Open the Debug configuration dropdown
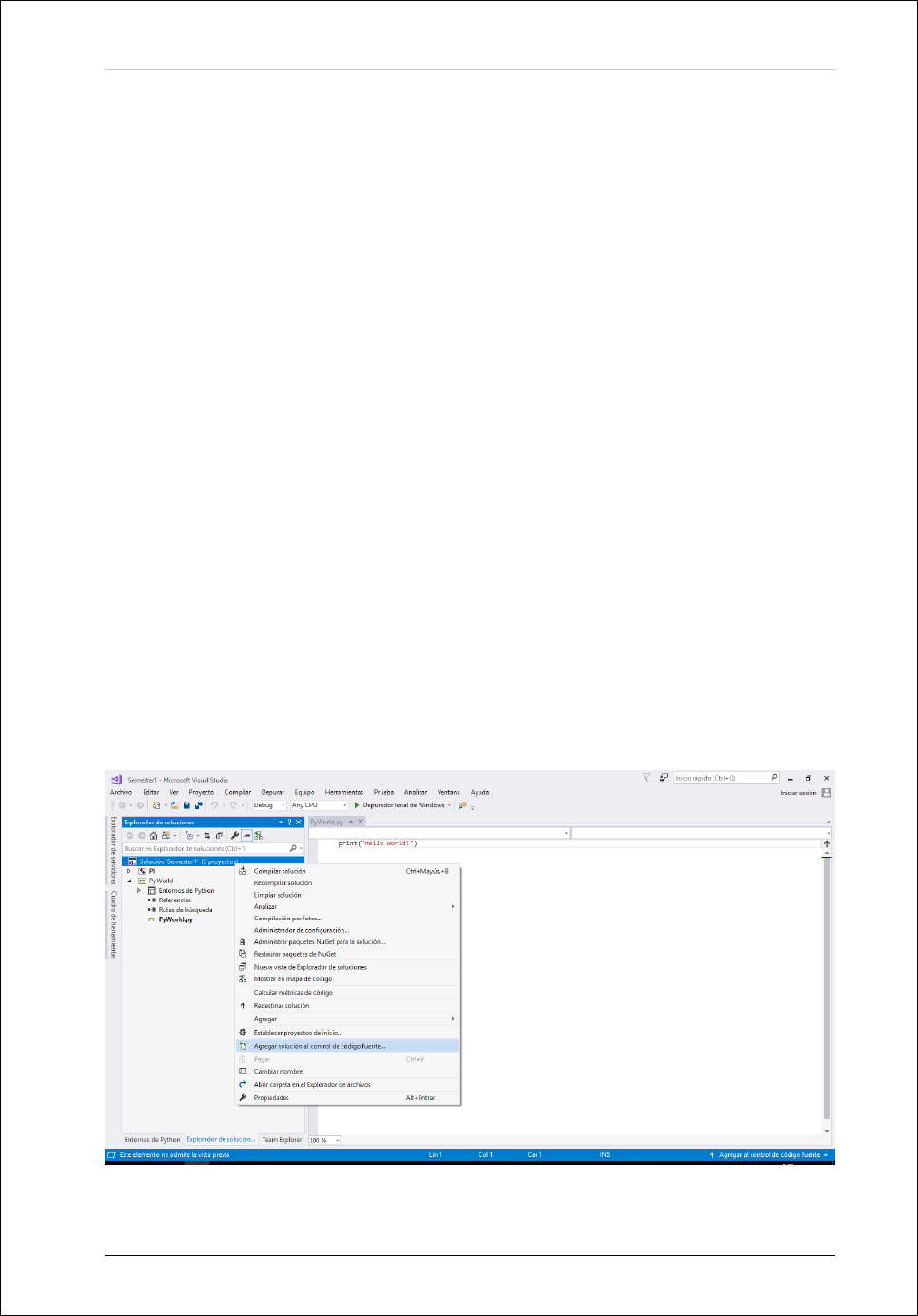The height and width of the screenshot is (1316, 918). 283,805
